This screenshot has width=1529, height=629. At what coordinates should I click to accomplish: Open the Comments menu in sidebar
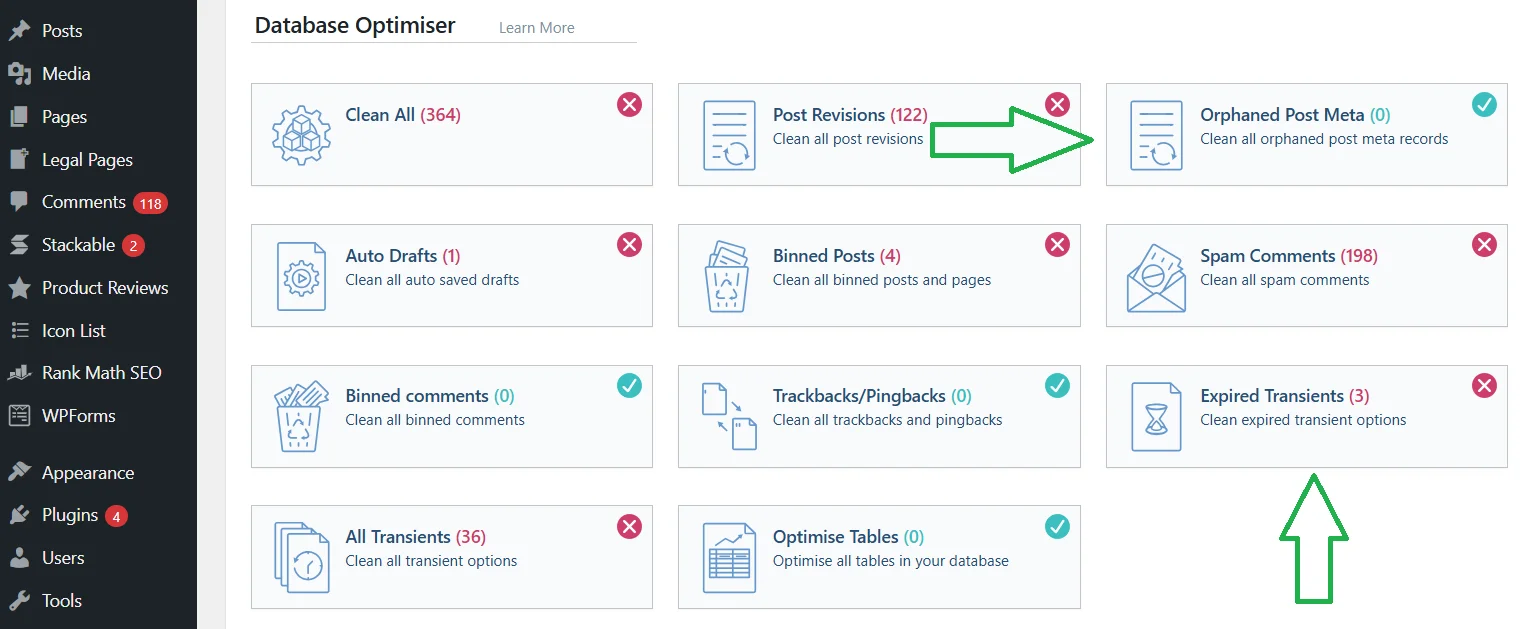83,202
